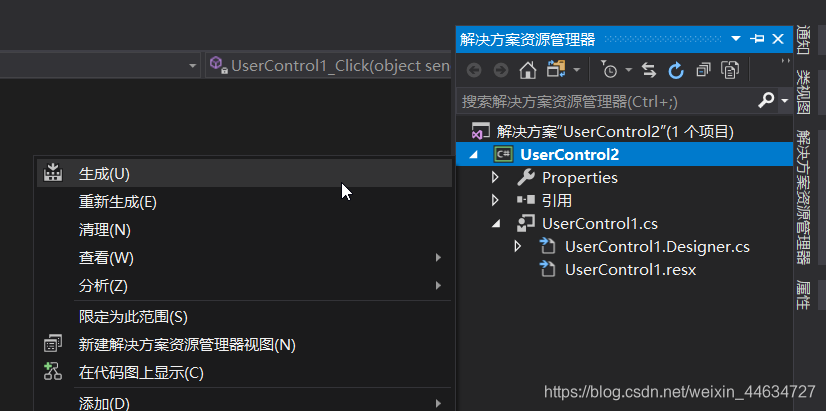Image resolution: width=826 pixels, height=411 pixels.
Task: Click the wrench icon beside Properties
Action: pyautogui.click(x=526, y=178)
